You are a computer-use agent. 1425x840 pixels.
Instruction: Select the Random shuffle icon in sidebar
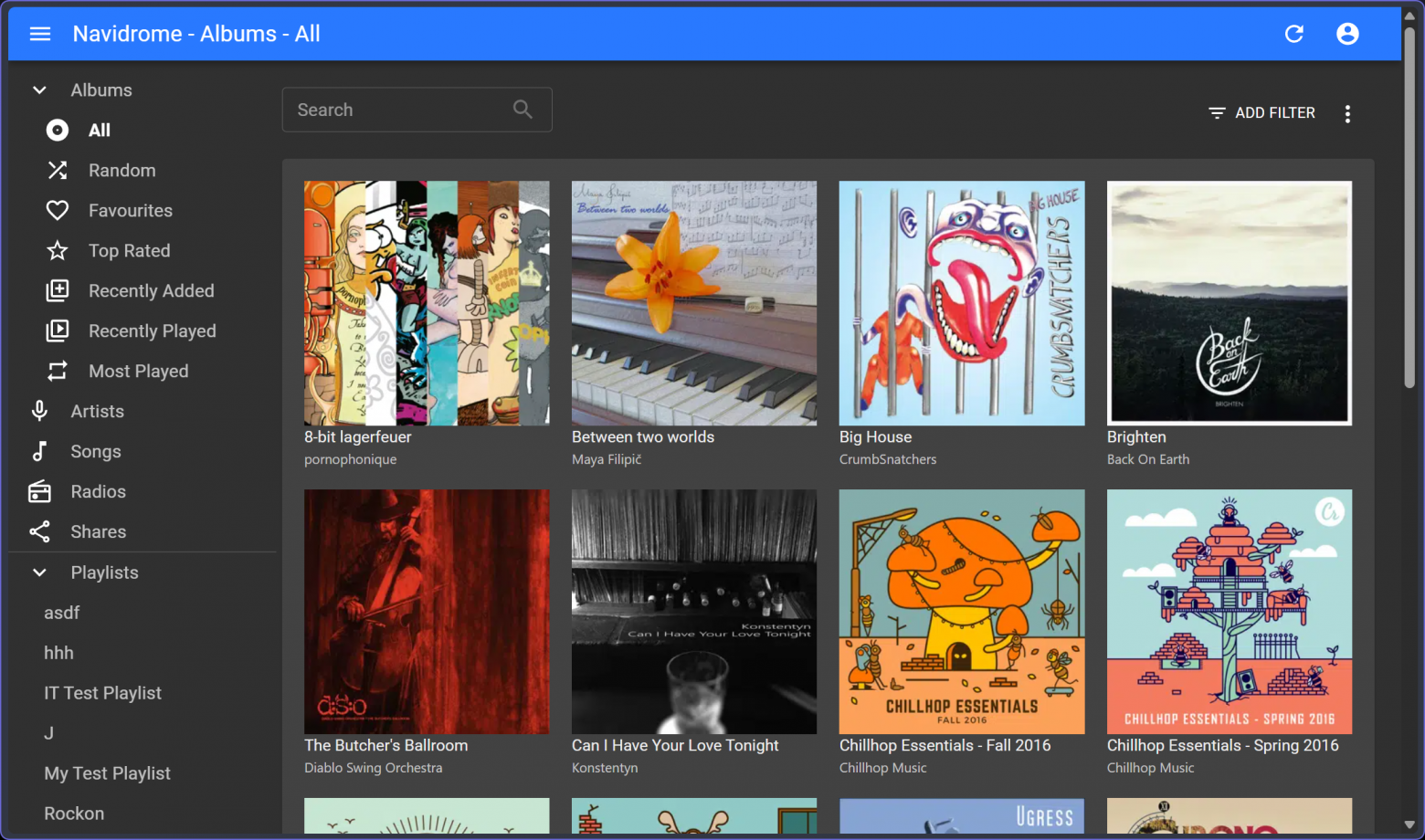[x=58, y=170]
